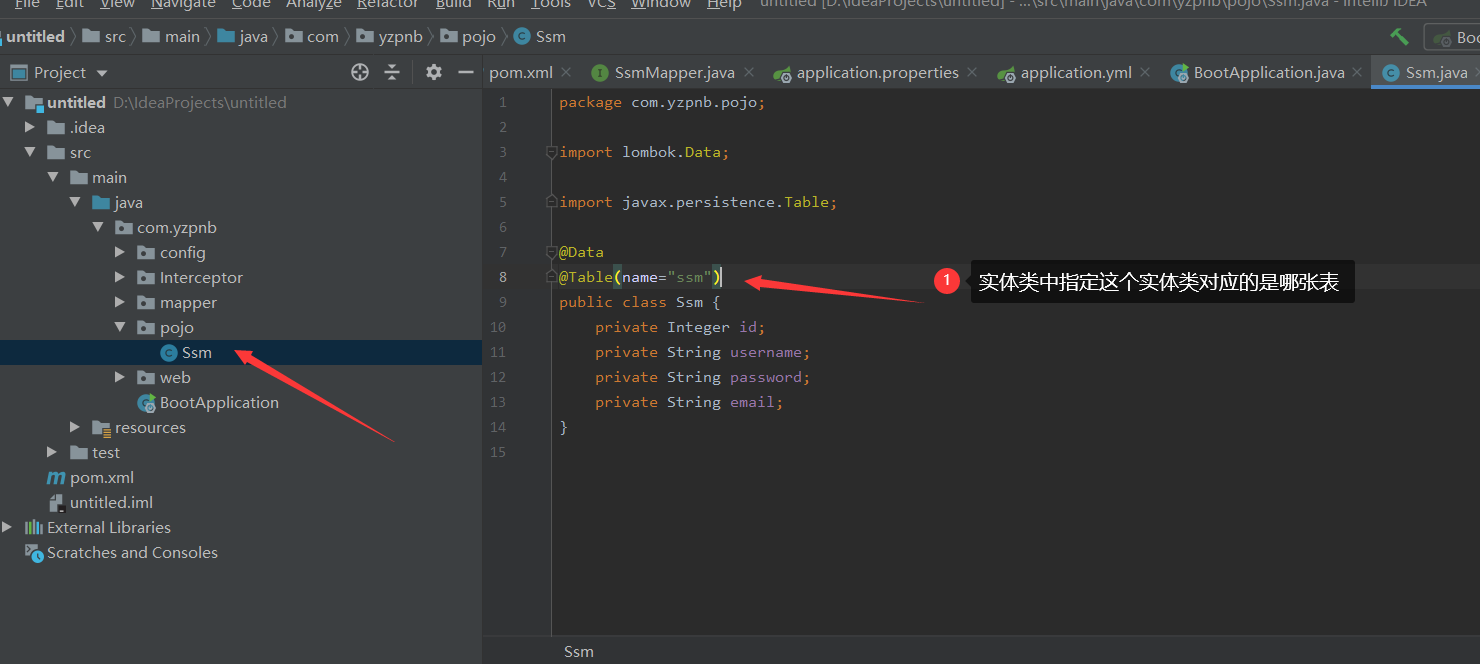
Task: Expand External Libraries node
Action: pyautogui.click(x=9, y=527)
